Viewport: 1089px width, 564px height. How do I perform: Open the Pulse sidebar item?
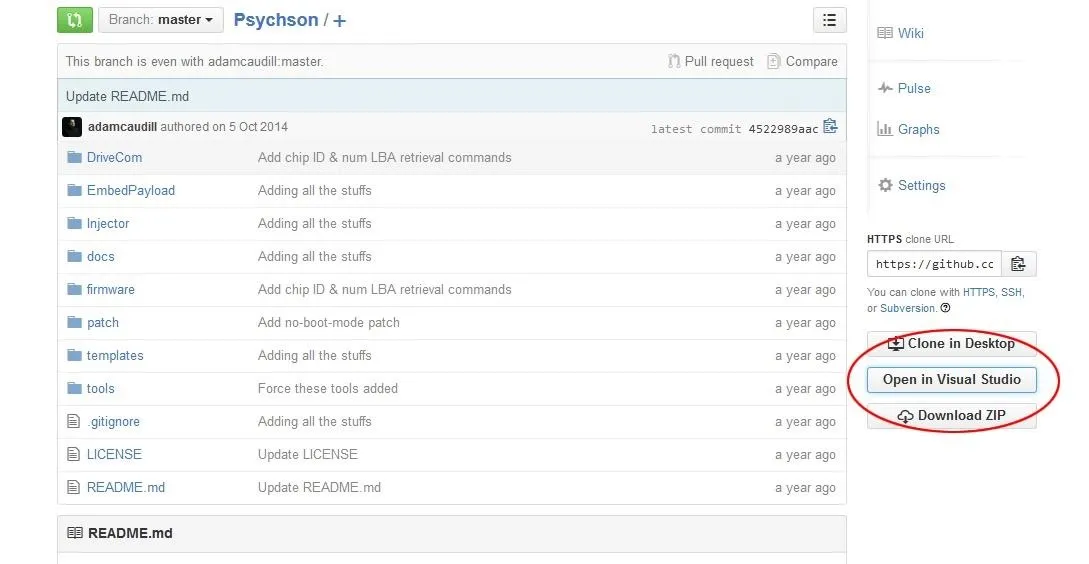(904, 88)
